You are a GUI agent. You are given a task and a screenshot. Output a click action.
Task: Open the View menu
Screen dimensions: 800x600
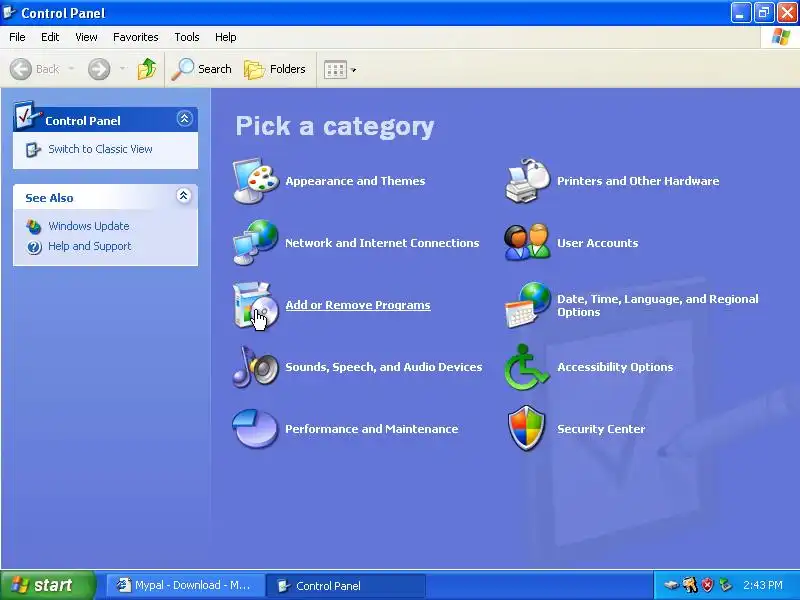pyautogui.click(x=86, y=37)
